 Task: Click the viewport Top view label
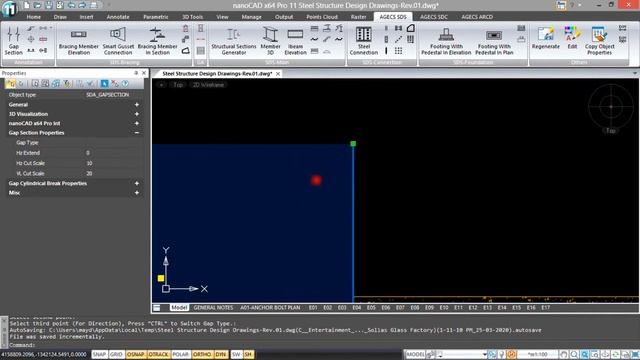(x=178, y=85)
